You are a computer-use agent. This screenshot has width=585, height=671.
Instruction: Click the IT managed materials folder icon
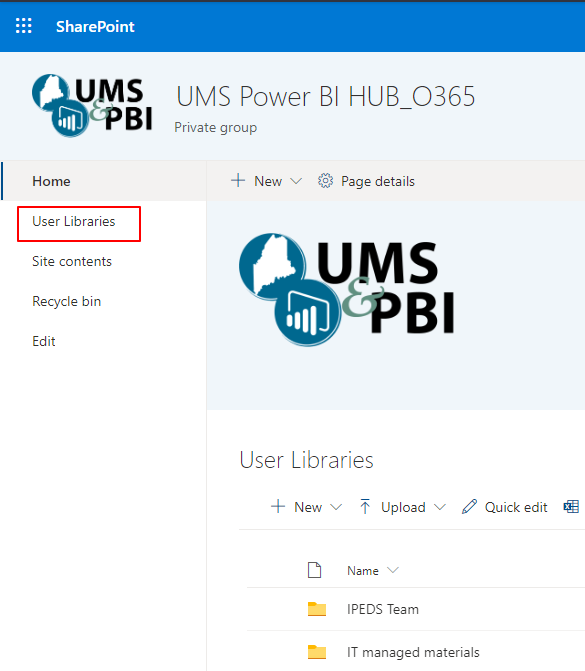(x=317, y=652)
